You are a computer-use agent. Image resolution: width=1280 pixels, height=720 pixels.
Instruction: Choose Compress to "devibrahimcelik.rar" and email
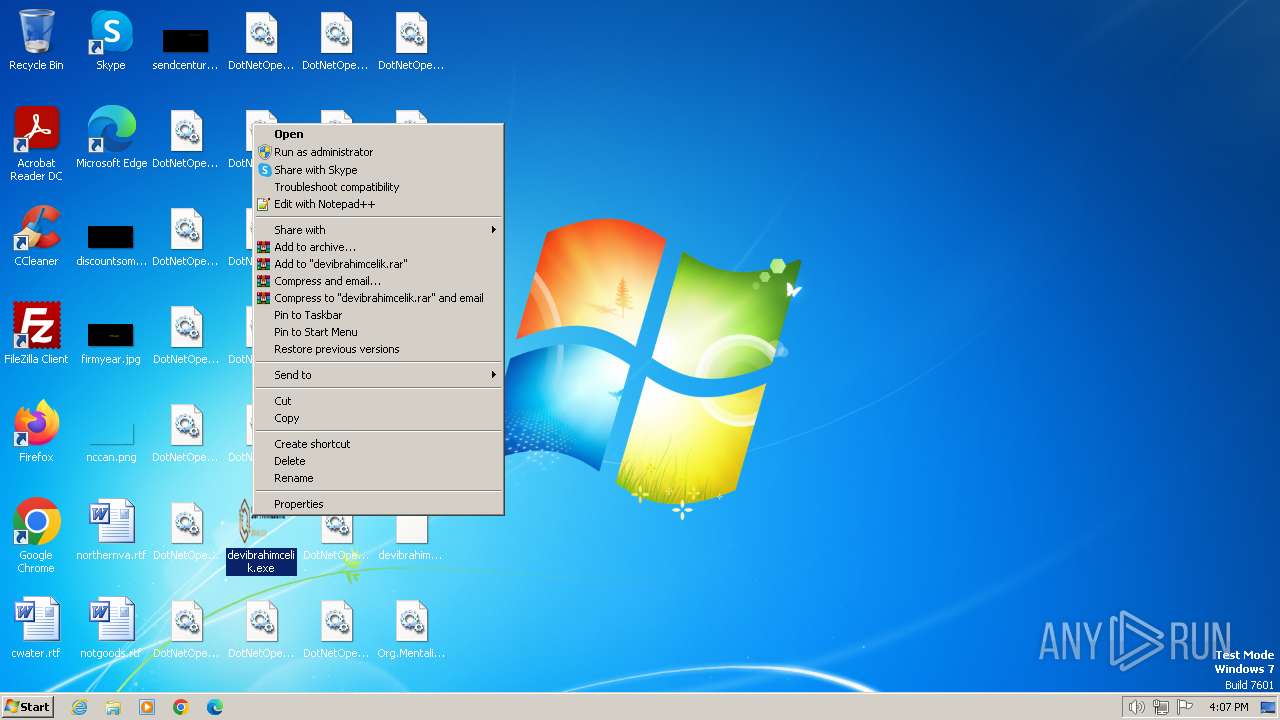378,298
